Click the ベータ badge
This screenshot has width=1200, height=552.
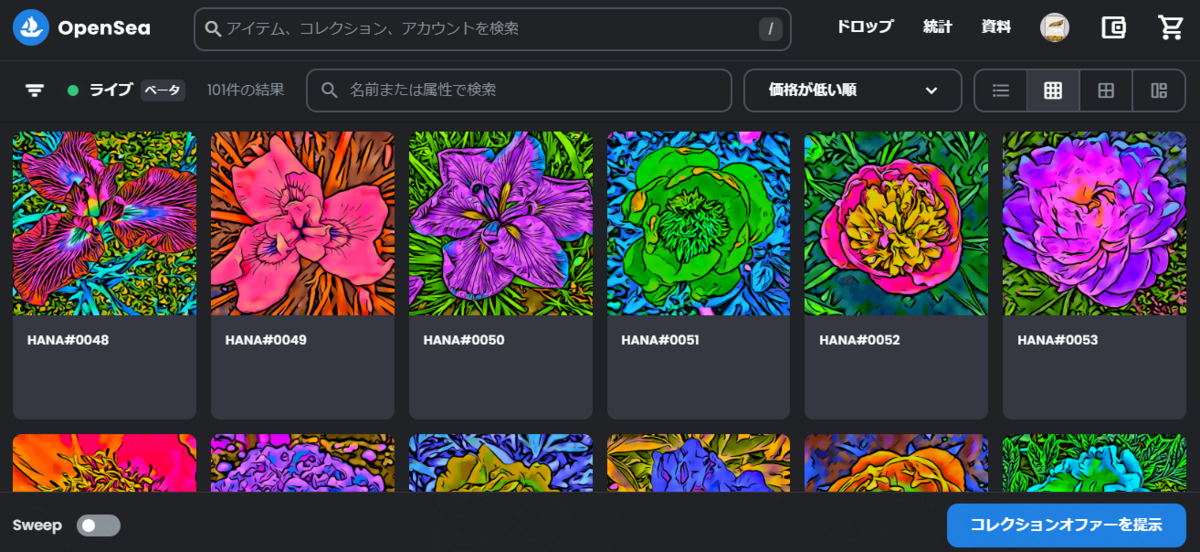point(163,90)
